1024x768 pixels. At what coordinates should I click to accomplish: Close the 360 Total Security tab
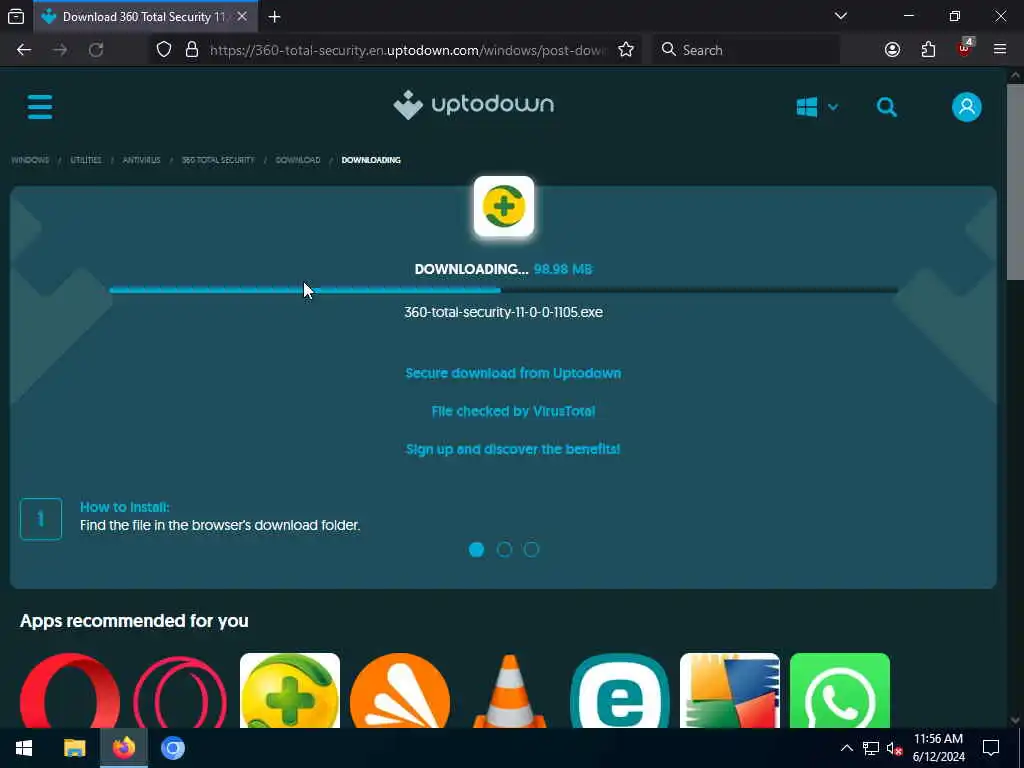(242, 16)
